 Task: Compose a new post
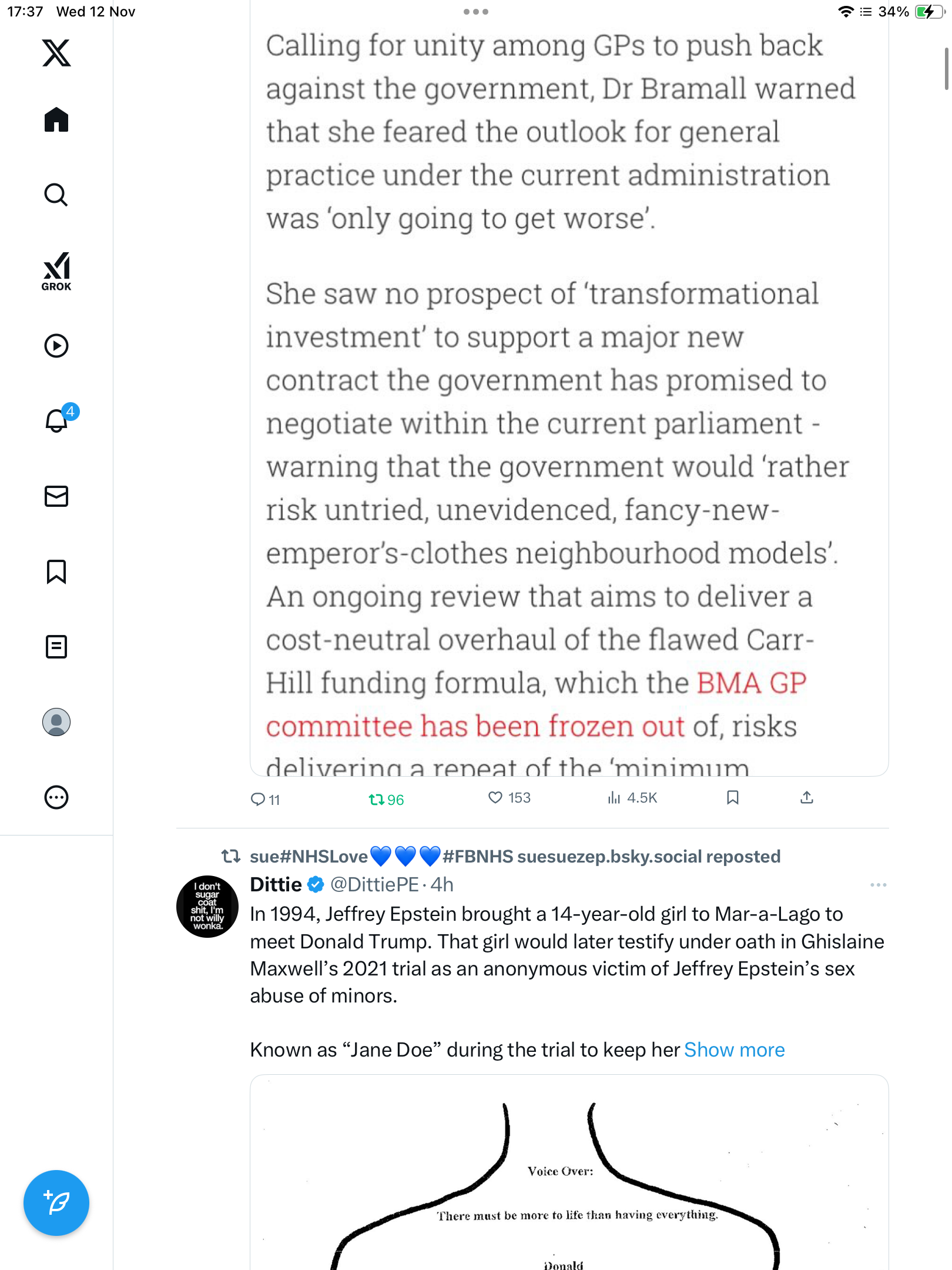(x=56, y=1202)
